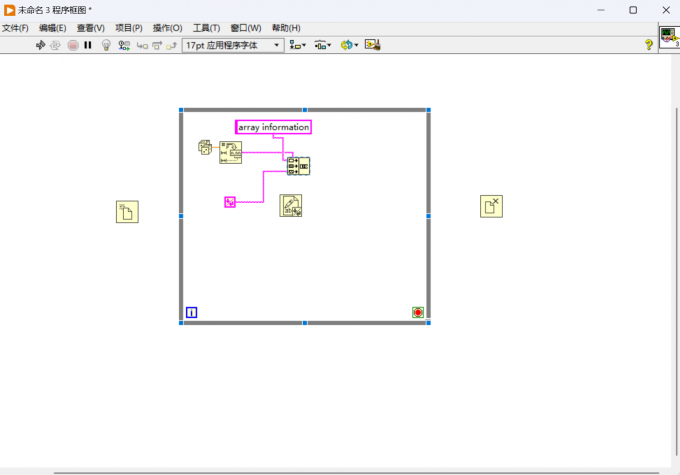Close the block diagram window
The width and height of the screenshot is (680, 475).
click(666, 10)
